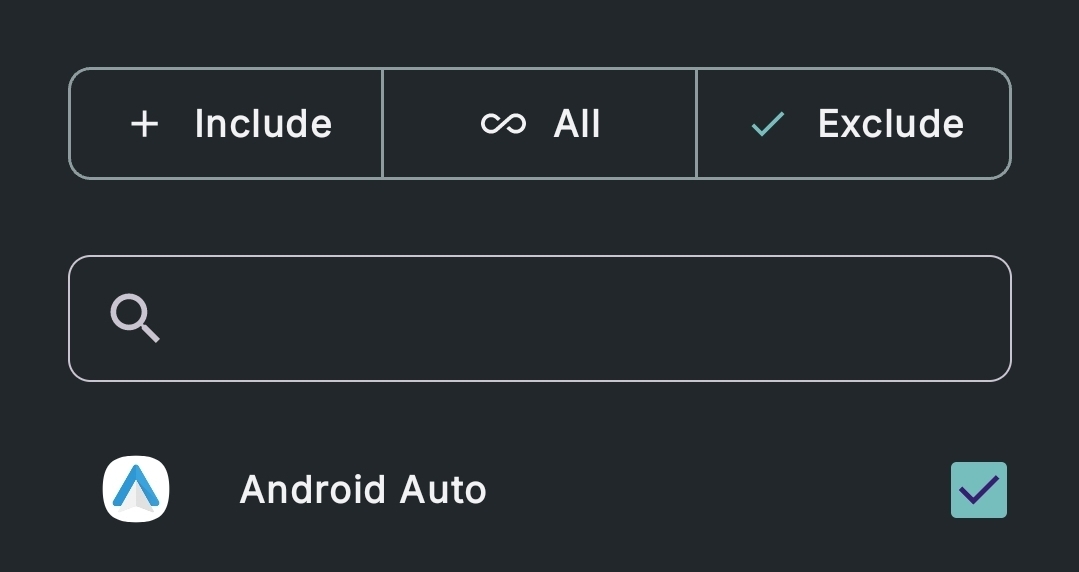The width and height of the screenshot is (1079, 572).
Task: Switch to the Include mode tab
Action: (226, 124)
